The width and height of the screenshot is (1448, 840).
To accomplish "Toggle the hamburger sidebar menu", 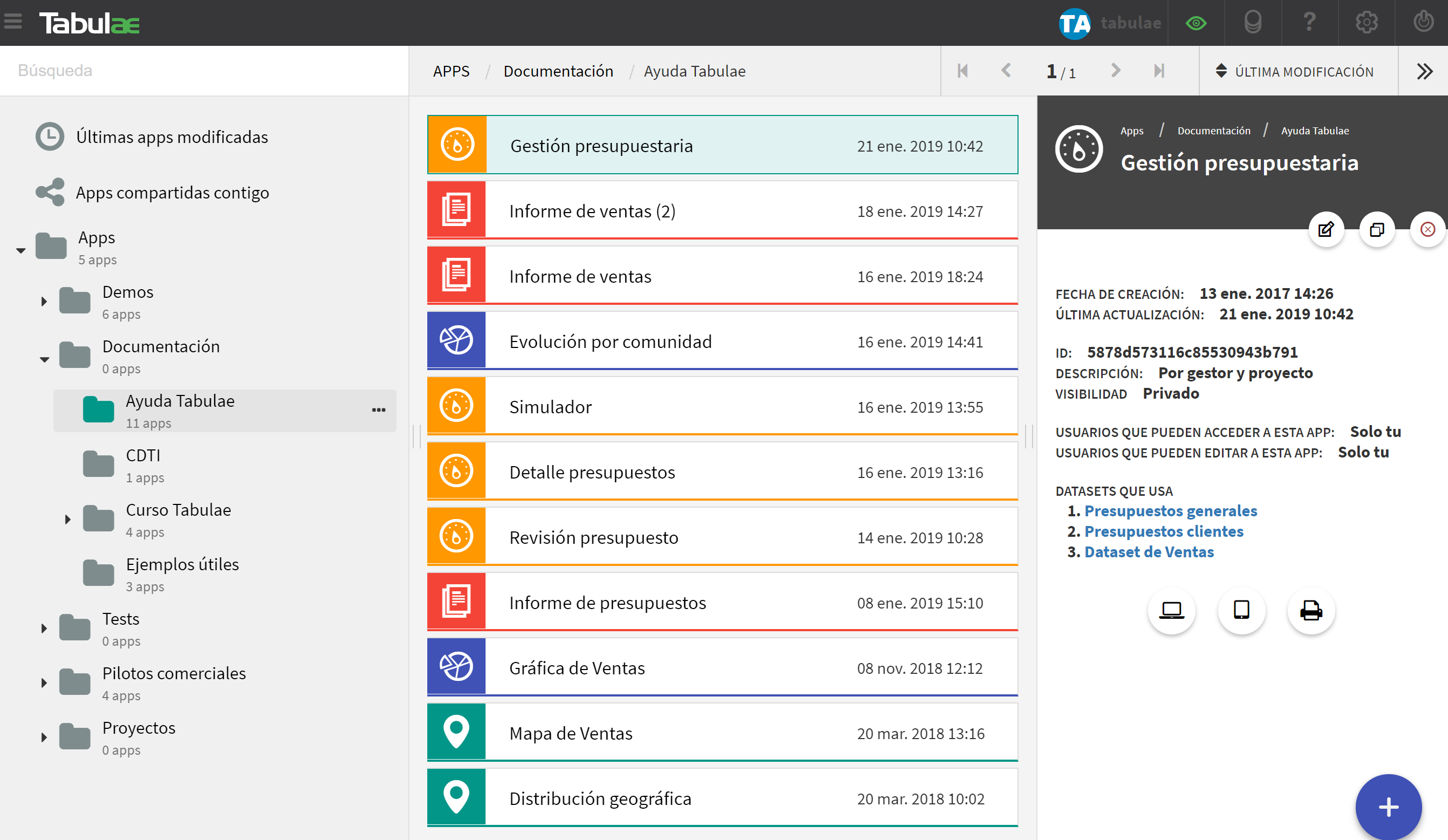I will click(x=12, y=22).
